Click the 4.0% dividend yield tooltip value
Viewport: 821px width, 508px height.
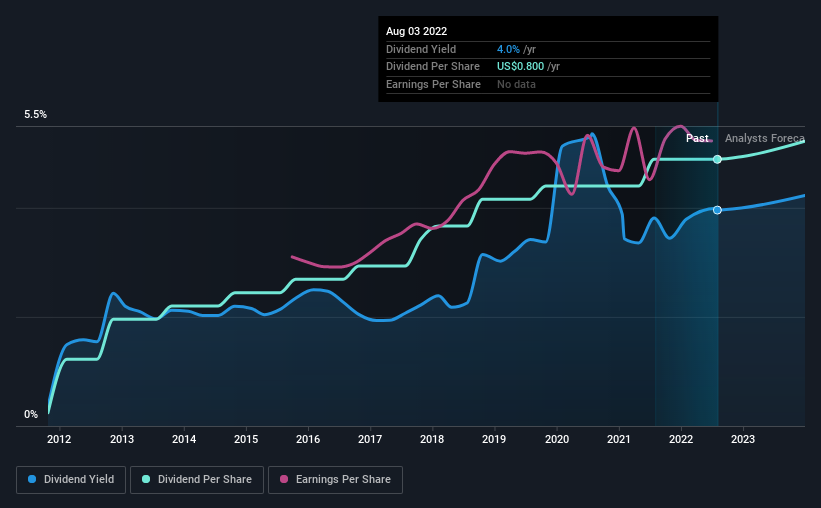click(x=508, y=49)
